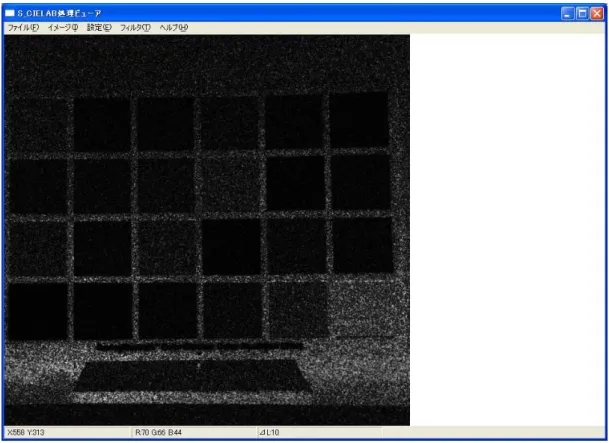Open the イメージ(I) menu
The image size is (609, 443).
coord(63,28)
